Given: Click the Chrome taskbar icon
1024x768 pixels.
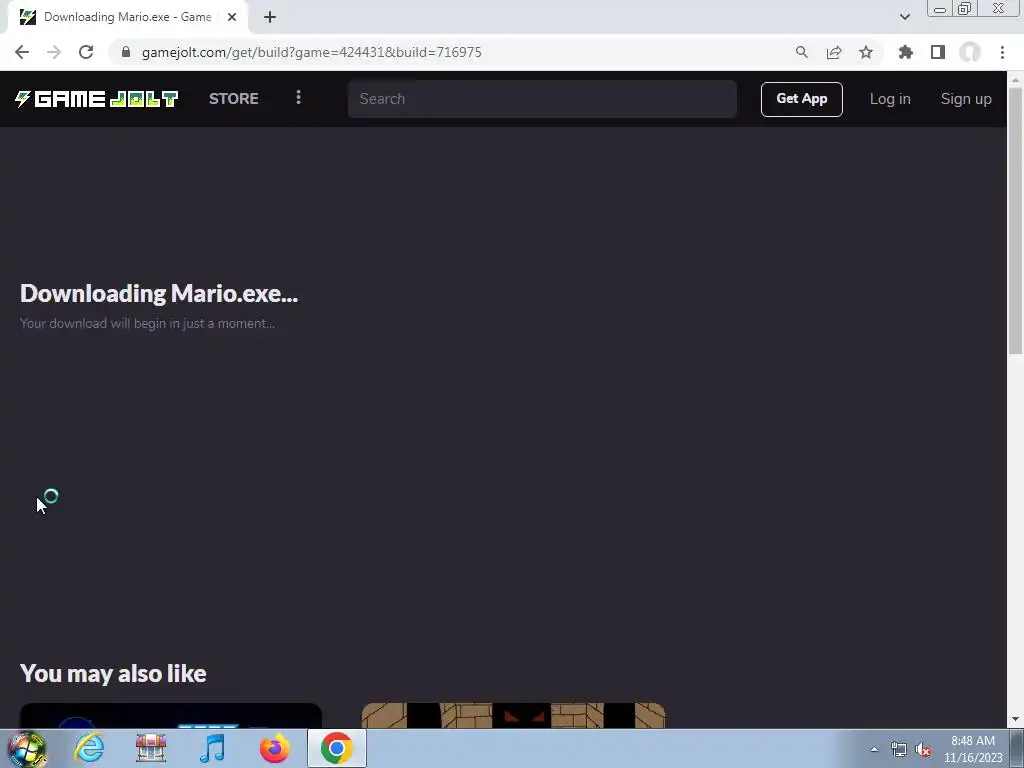Looking at the screenshot, I should (x=336, y=748).
